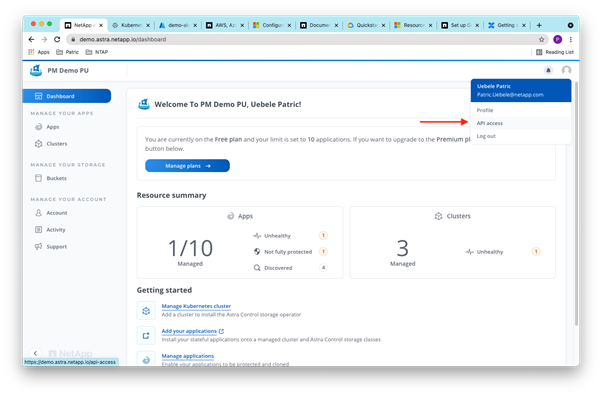Click the Account sidebar label
Screen dimensions: 602x396
click(x=57, y=212)
